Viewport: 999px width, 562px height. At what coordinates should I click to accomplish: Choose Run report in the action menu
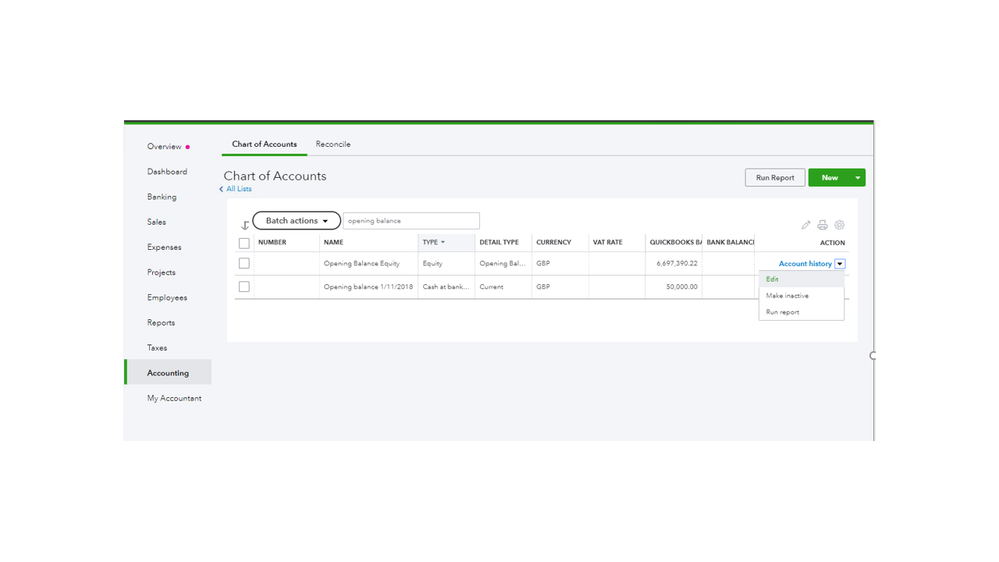click(782, 312)
